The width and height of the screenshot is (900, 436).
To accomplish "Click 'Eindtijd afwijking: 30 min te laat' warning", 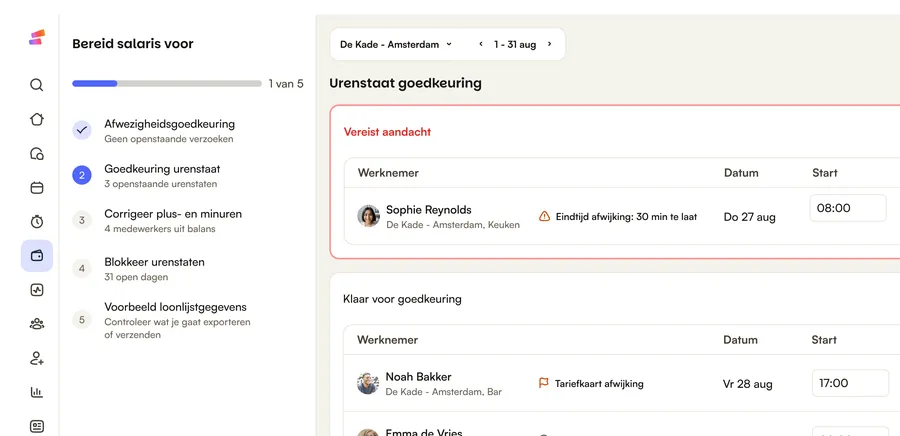I will point(626,217).
